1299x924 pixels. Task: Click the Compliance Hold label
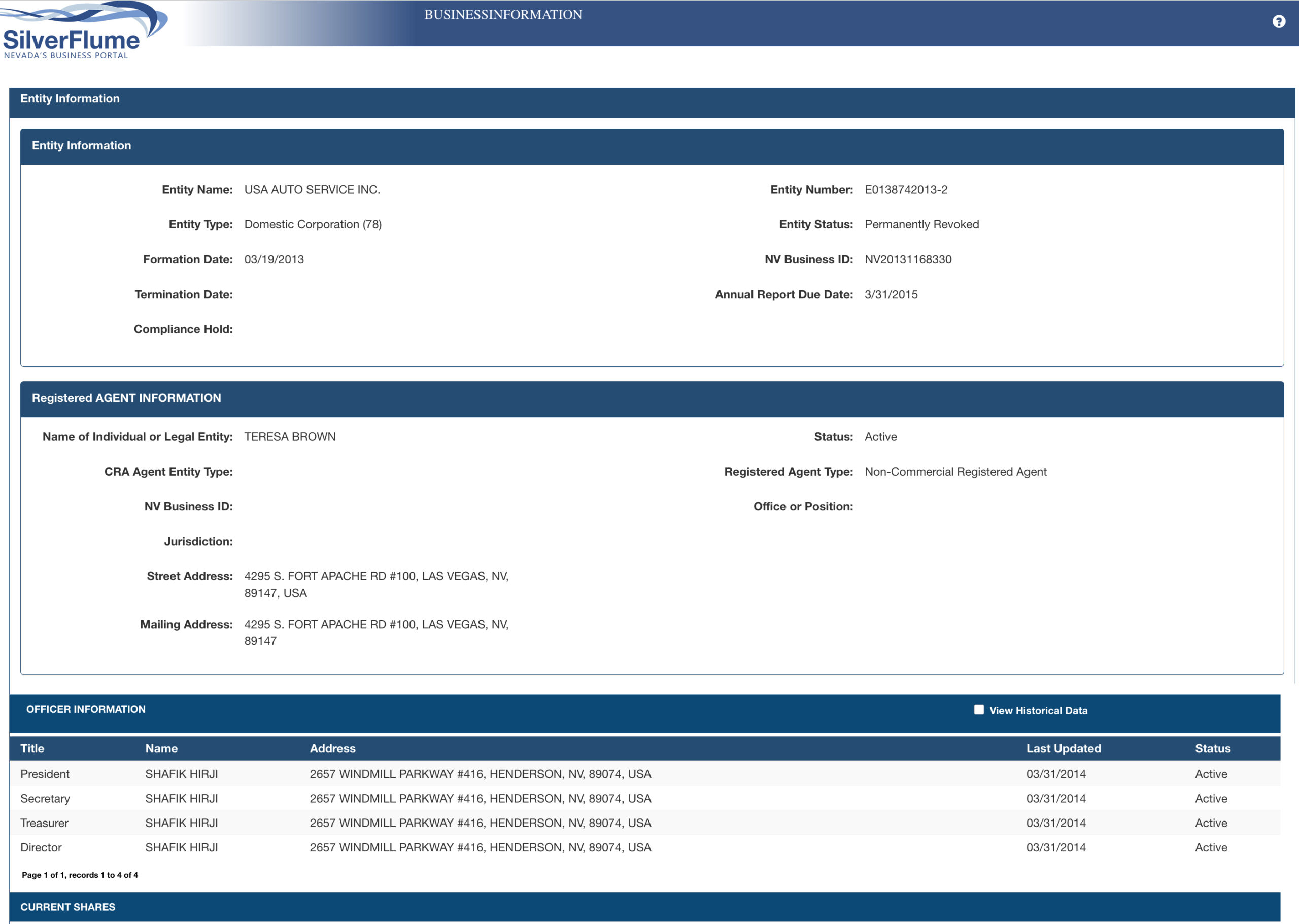183,329
